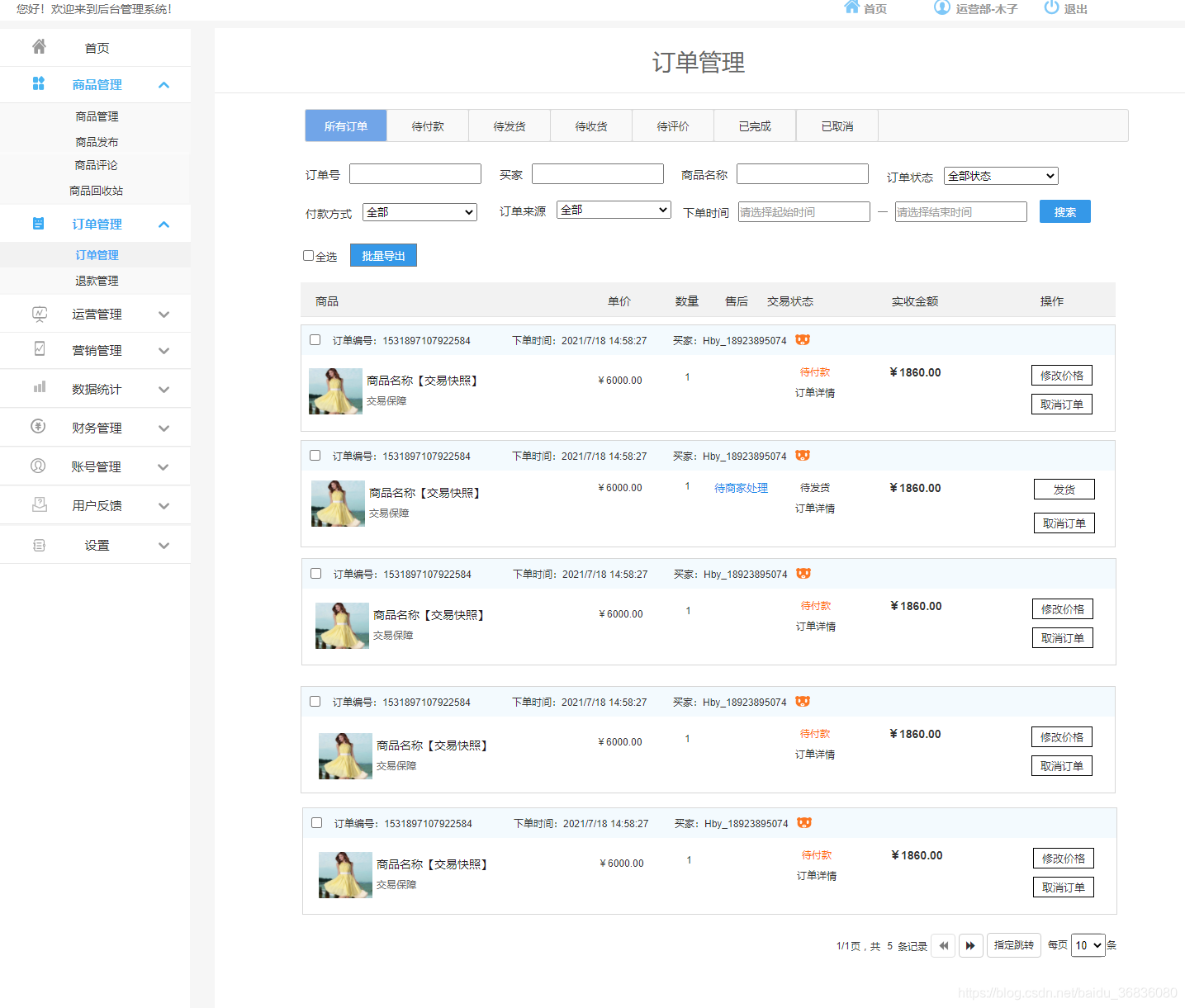Click the house icon beside sidebar 首页
Viewport: 1185px width, 1008px height.
39,47
